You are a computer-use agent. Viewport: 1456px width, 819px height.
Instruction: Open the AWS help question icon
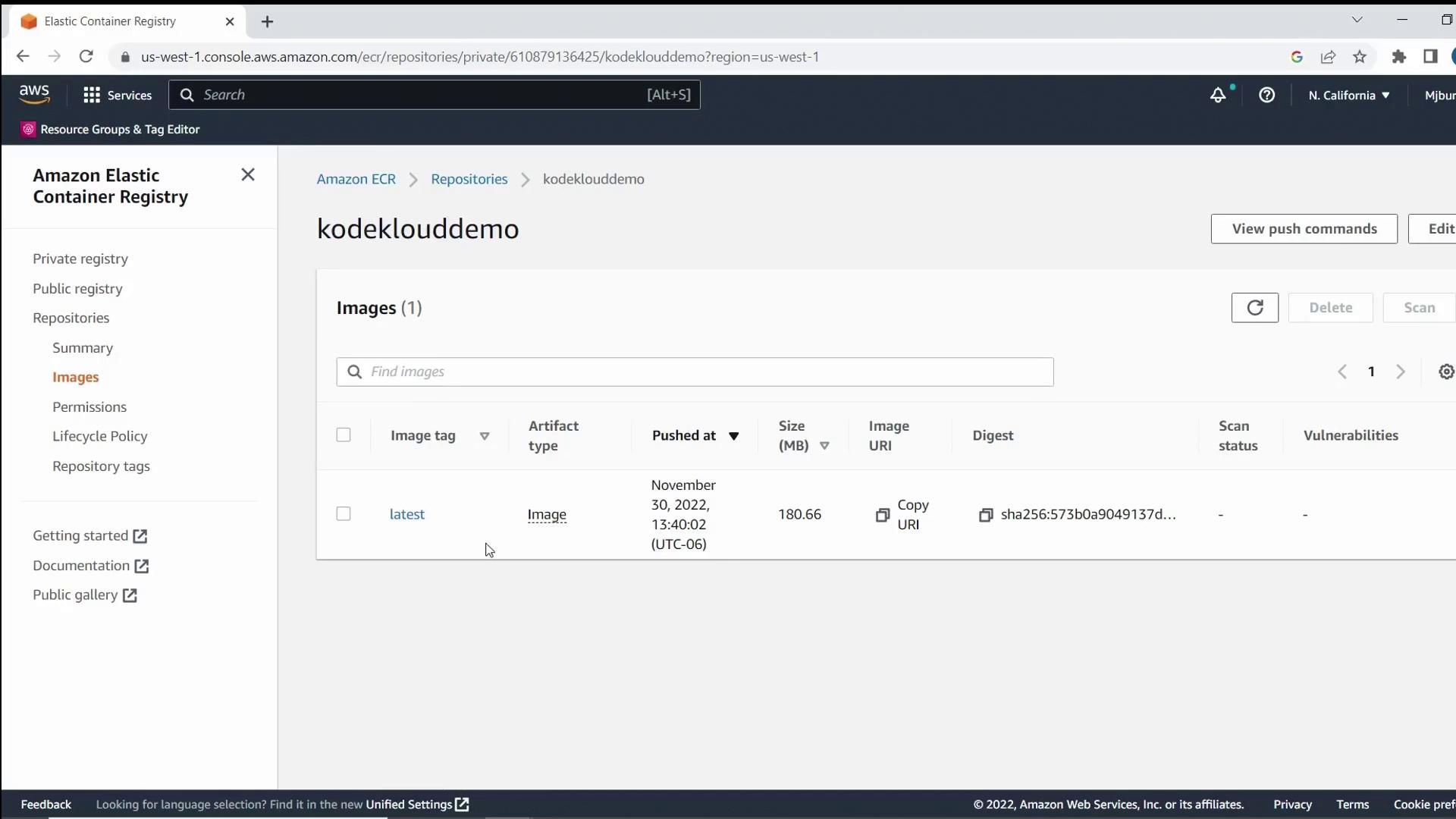coord(1266,95)
